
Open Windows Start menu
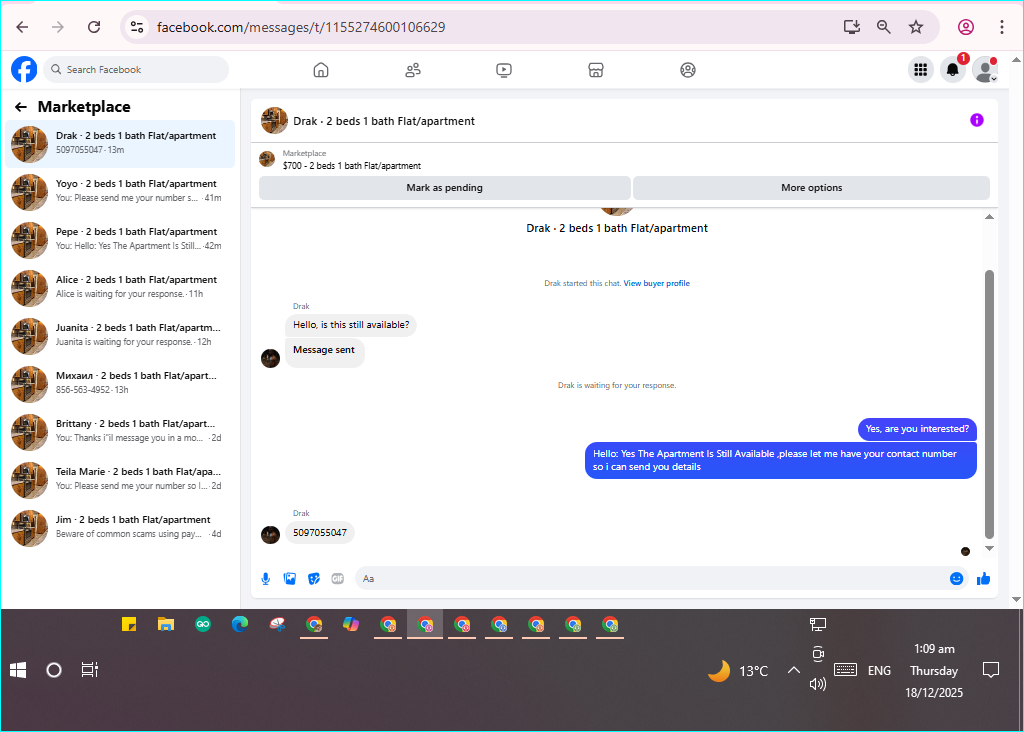pyautogui.click(x=18, y=670)
